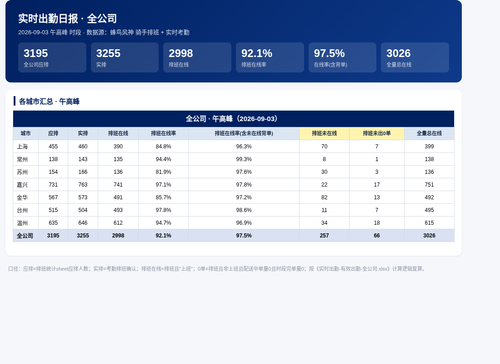Select the 97.5% 在线率 summary card
The image size is (500, 364).
pyautogui.click(x=342, y=57)
